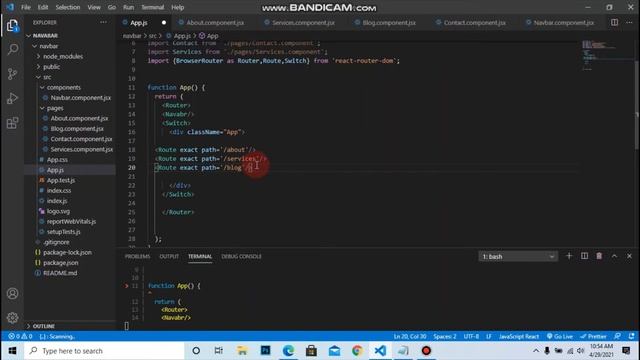Open the File menu
The height and width of the screenshot is (360, 640).
tap(26, 7)
